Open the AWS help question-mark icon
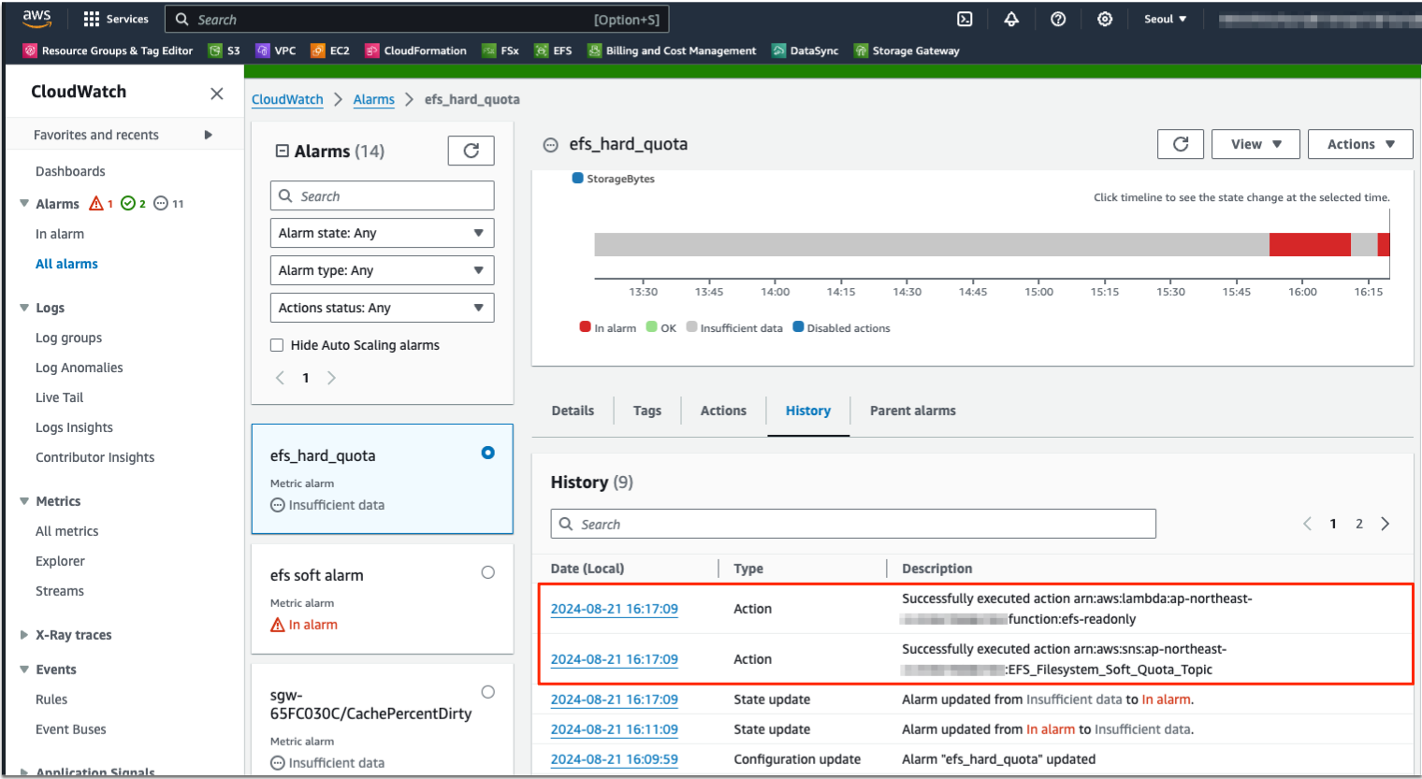Image resolution: width=1422 pixels, height=779 pixels. pos(1058,19)
